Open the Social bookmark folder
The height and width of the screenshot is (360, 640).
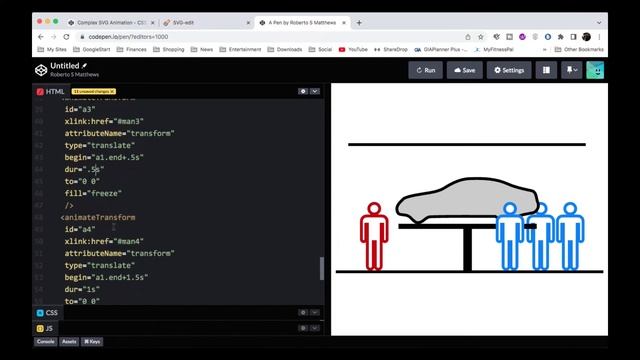(x=320, y=49)
